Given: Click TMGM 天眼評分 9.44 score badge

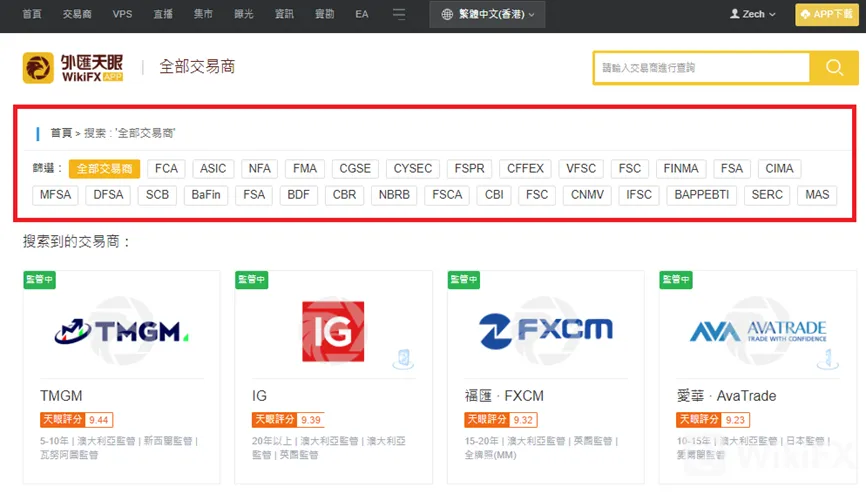Looking at the screenshot, I should pos(77,420).
